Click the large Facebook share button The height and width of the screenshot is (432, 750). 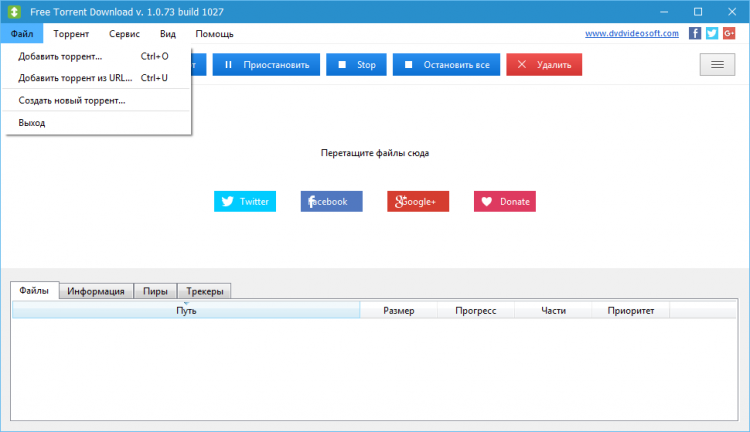click(x=331, y=201)
